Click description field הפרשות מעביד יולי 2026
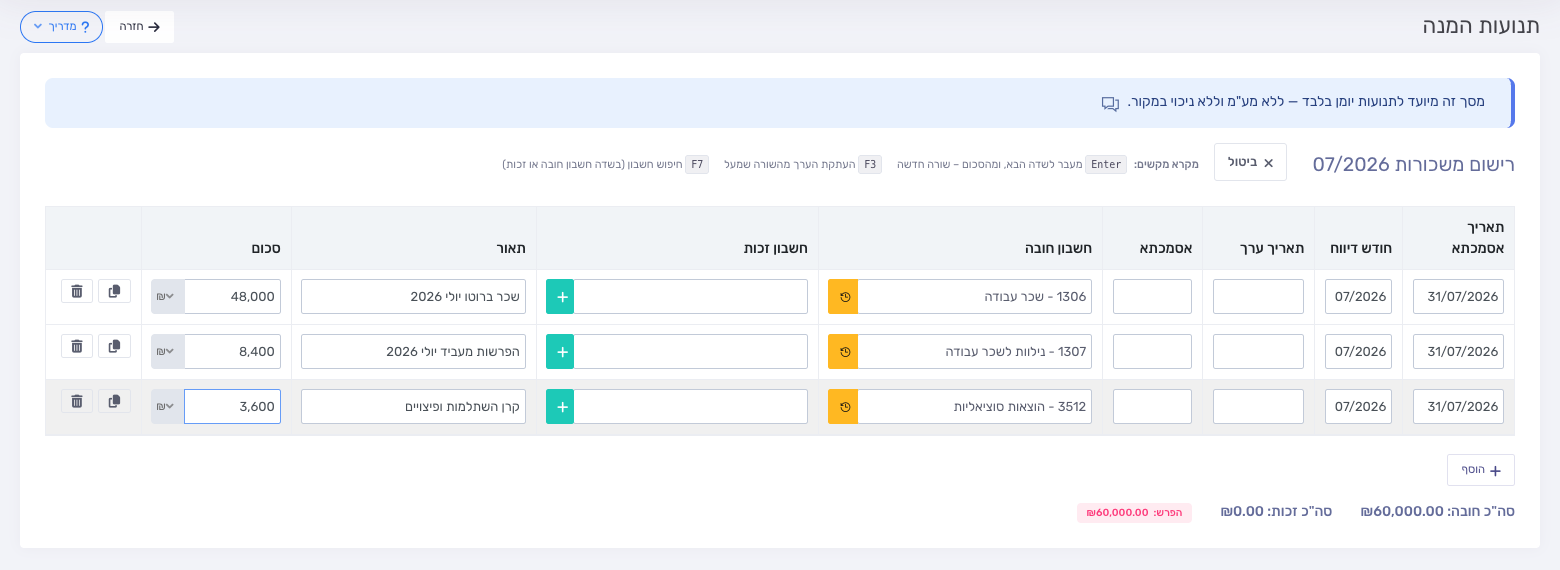Screen dimensions: 1560x570 (413, 352)
